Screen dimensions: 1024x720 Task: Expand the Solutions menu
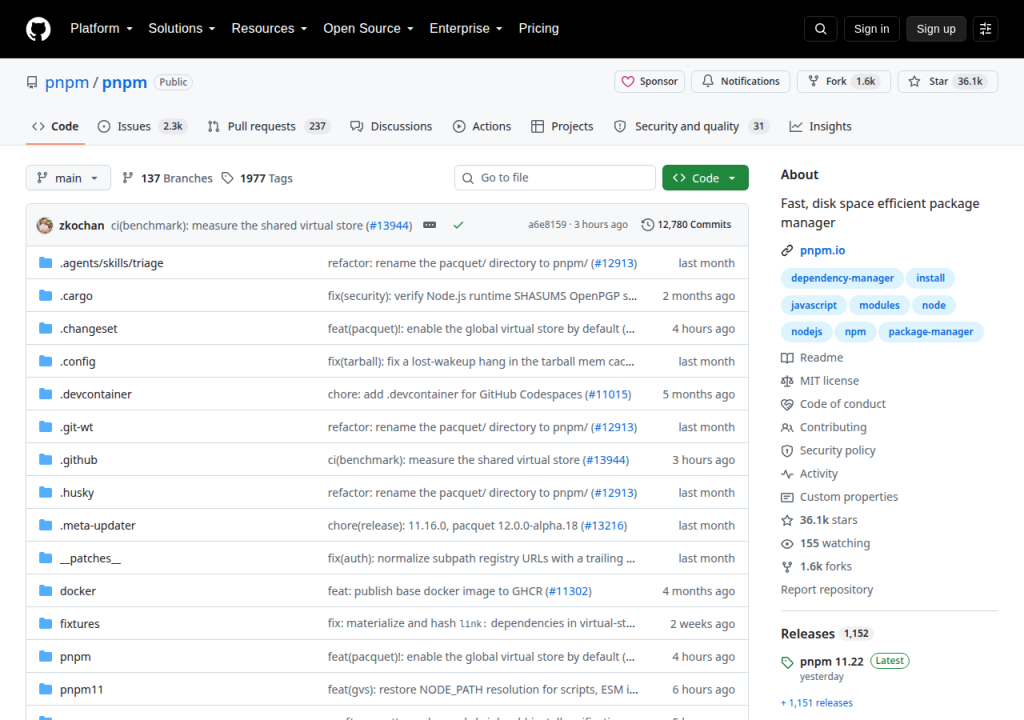click(x=182, y=29)
